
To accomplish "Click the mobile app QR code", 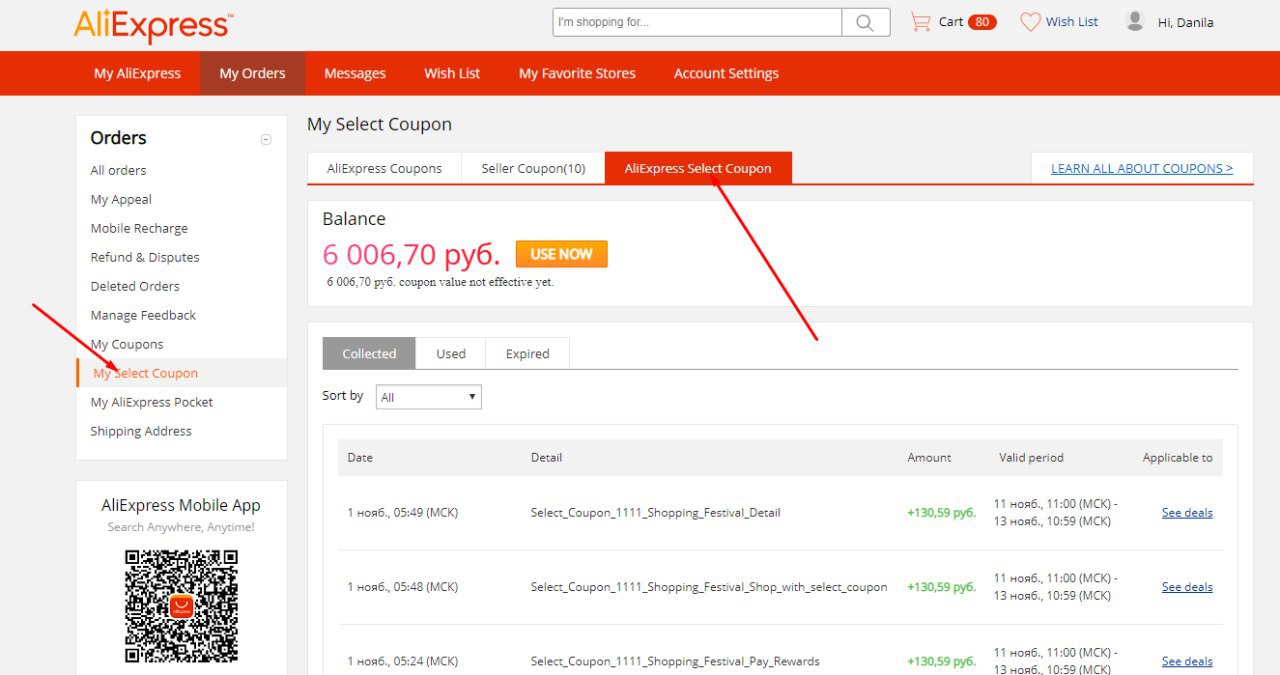I will pyautogui.click(x=181, y=606).
